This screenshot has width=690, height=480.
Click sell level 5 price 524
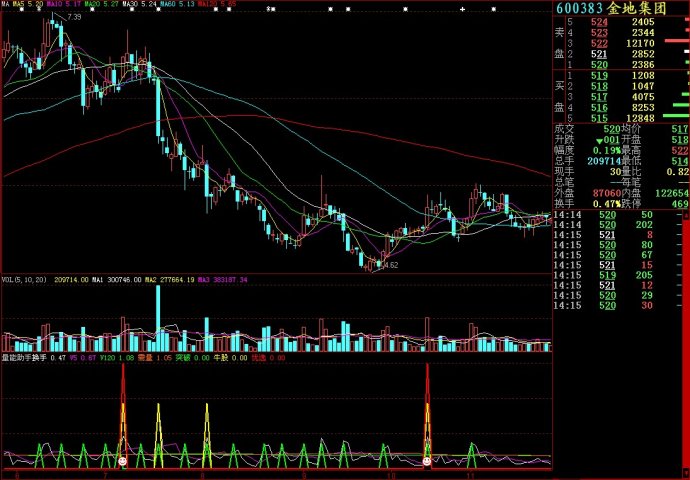[x=599, y=22]
